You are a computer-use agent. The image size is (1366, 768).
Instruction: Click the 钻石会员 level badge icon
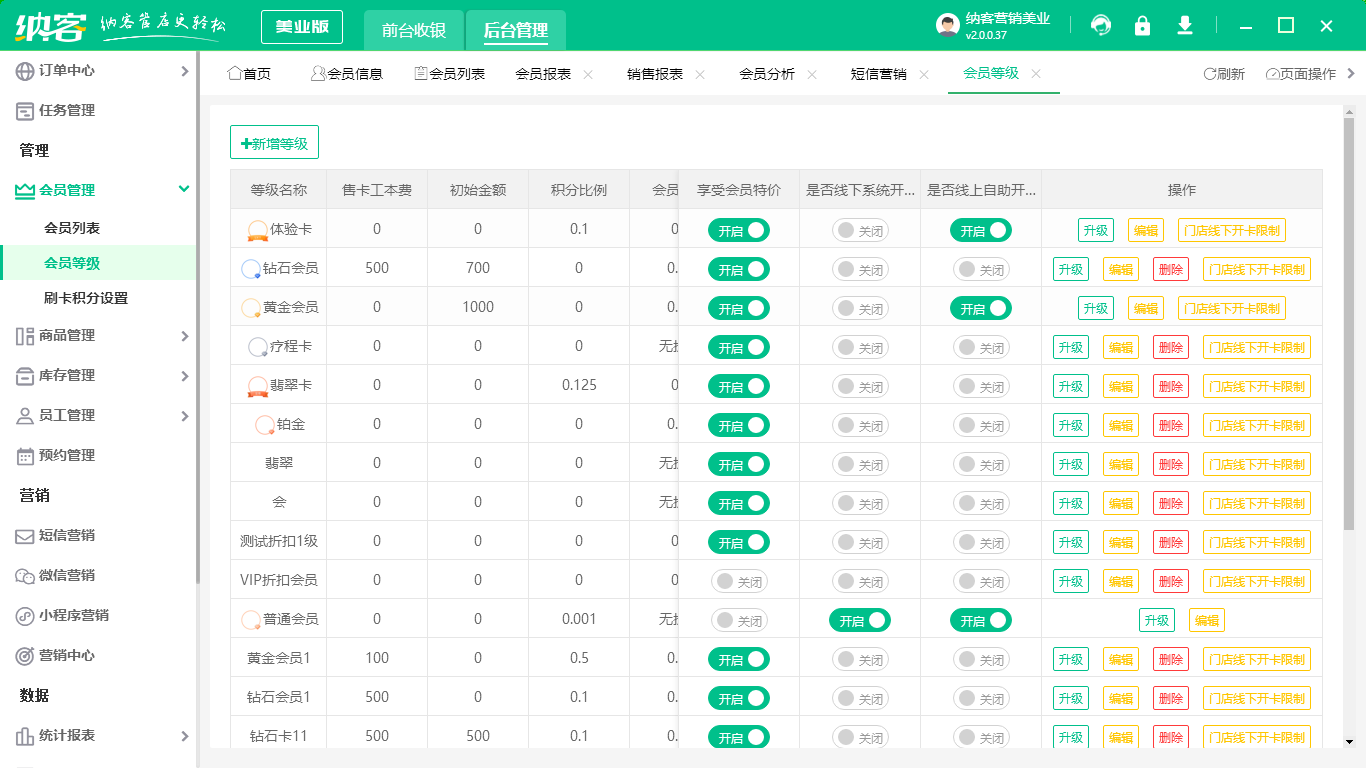[x=251, y=269]
